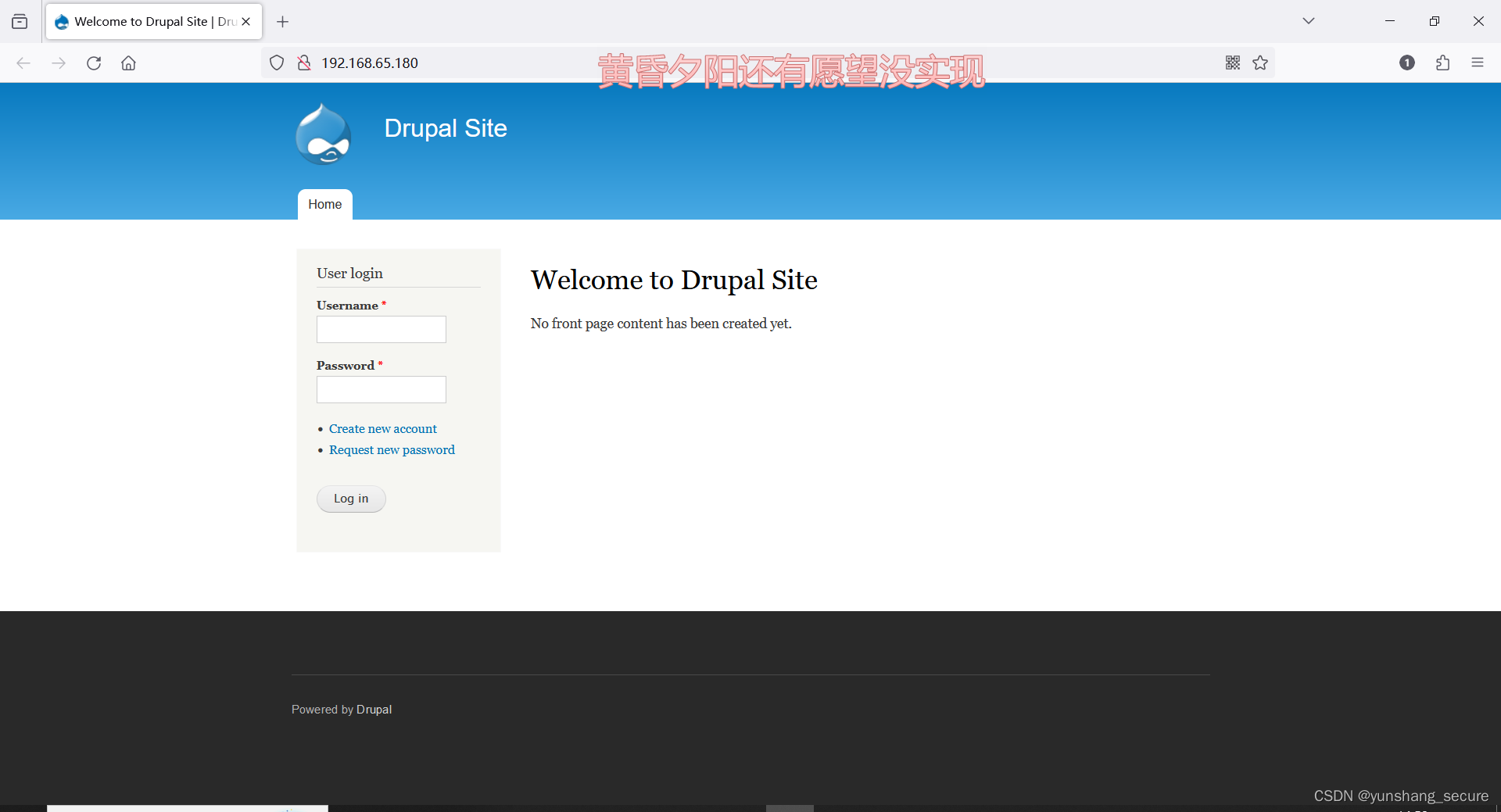
Task: Focus the Username field
Action: [x=382, y=330]
